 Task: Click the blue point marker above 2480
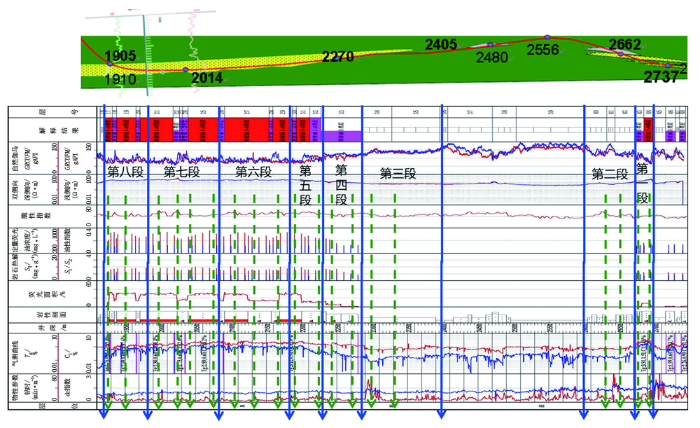490,45
